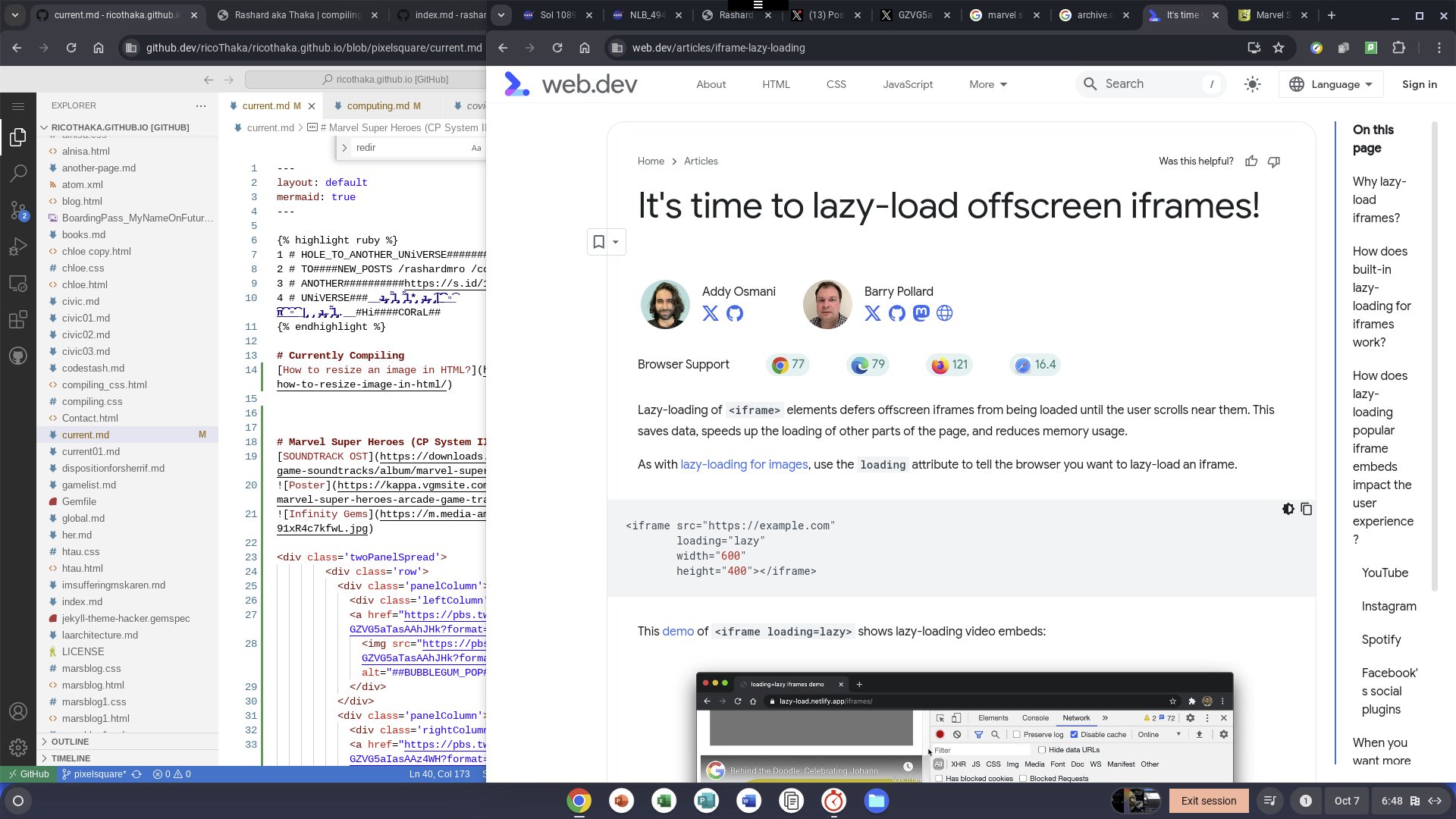Click thumbs up under Was this helpful
The width and height of the screenshot is (1456, 819).
tap(1251, 161)
